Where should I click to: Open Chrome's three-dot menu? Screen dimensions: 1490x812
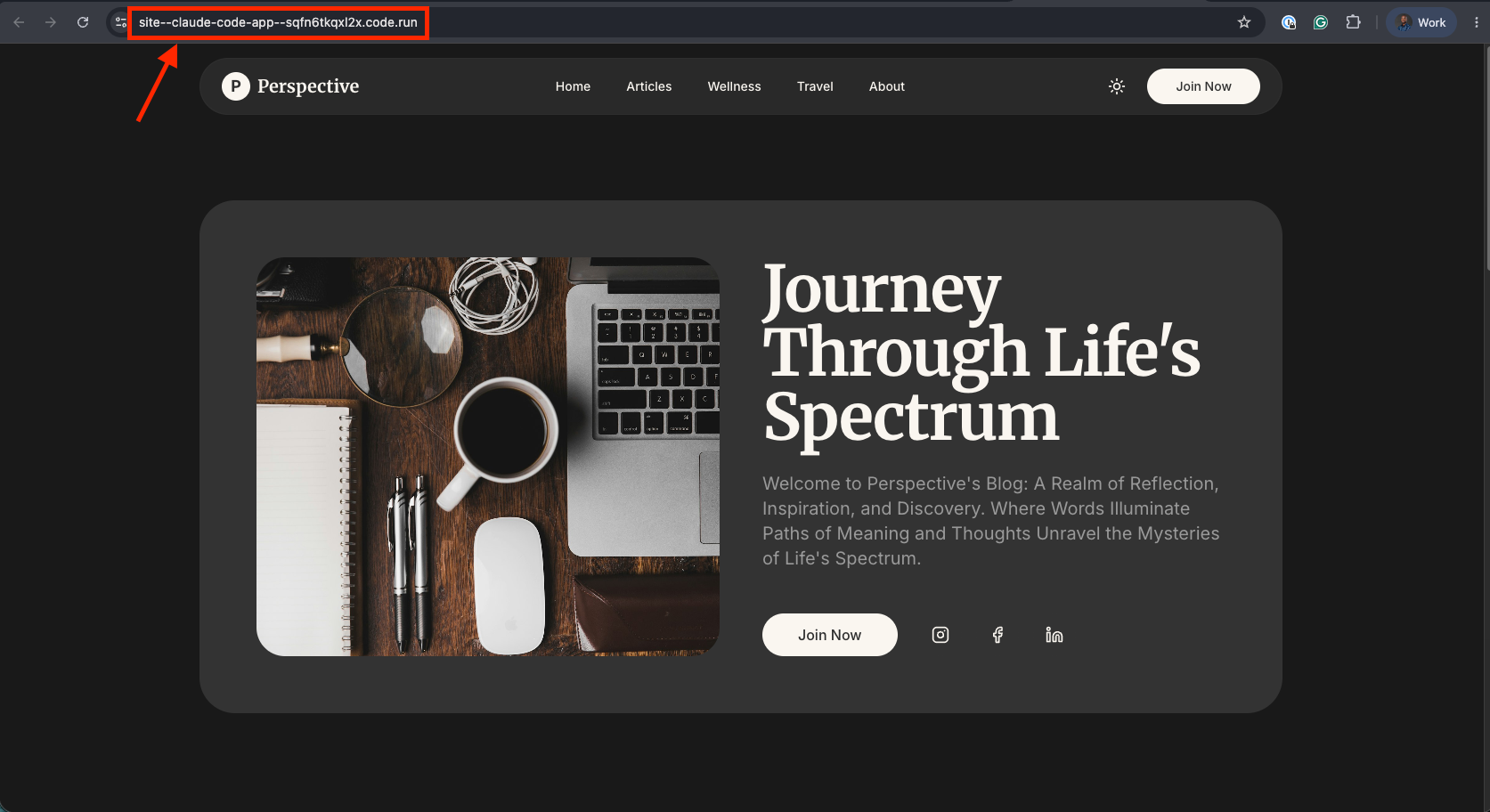pos(1476,22)
